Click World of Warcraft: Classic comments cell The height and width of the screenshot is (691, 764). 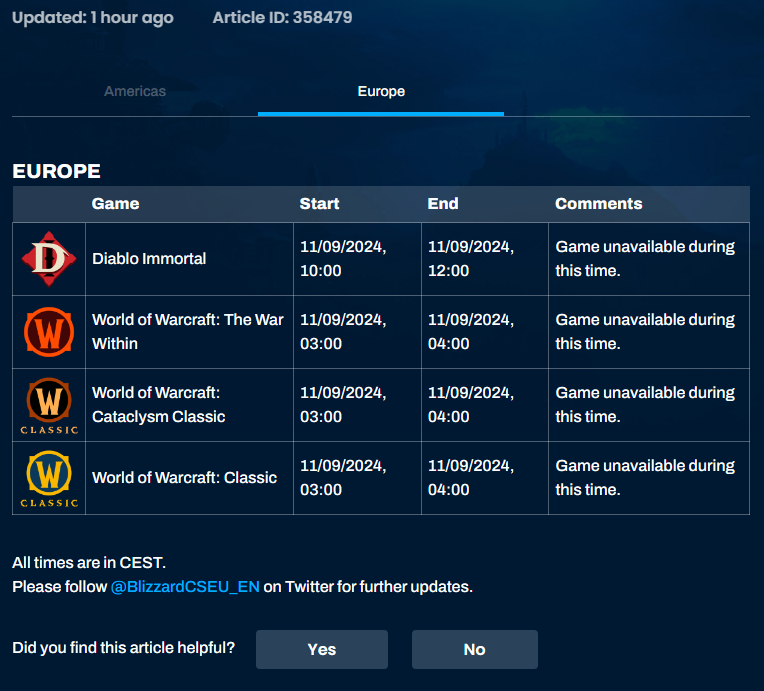[x=649, y=478]
